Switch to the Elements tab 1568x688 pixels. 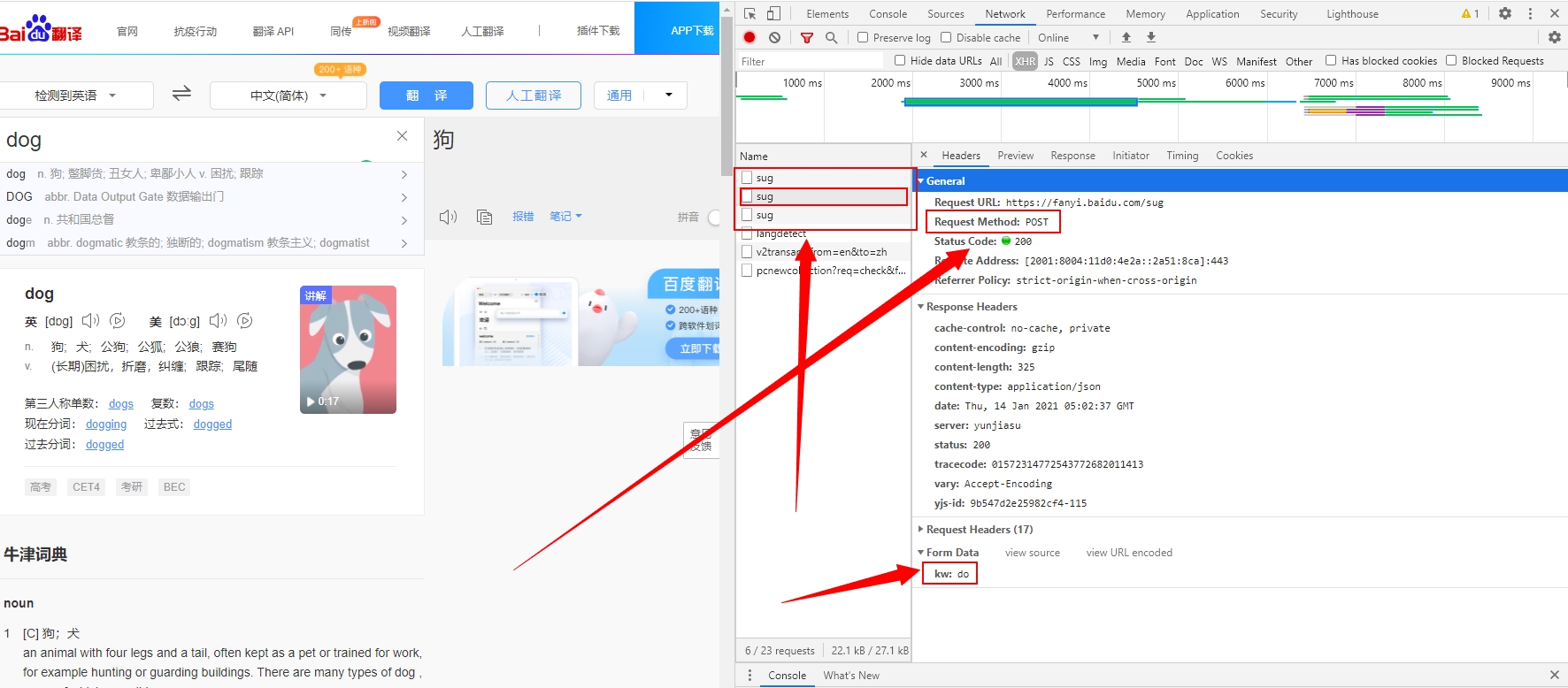tap(827, 13)
